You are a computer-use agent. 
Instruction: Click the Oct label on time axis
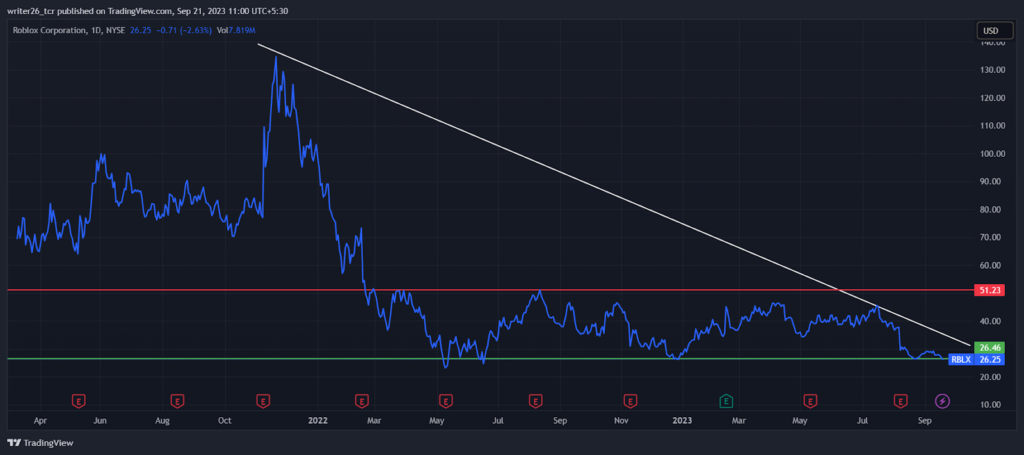click(225, 421)
